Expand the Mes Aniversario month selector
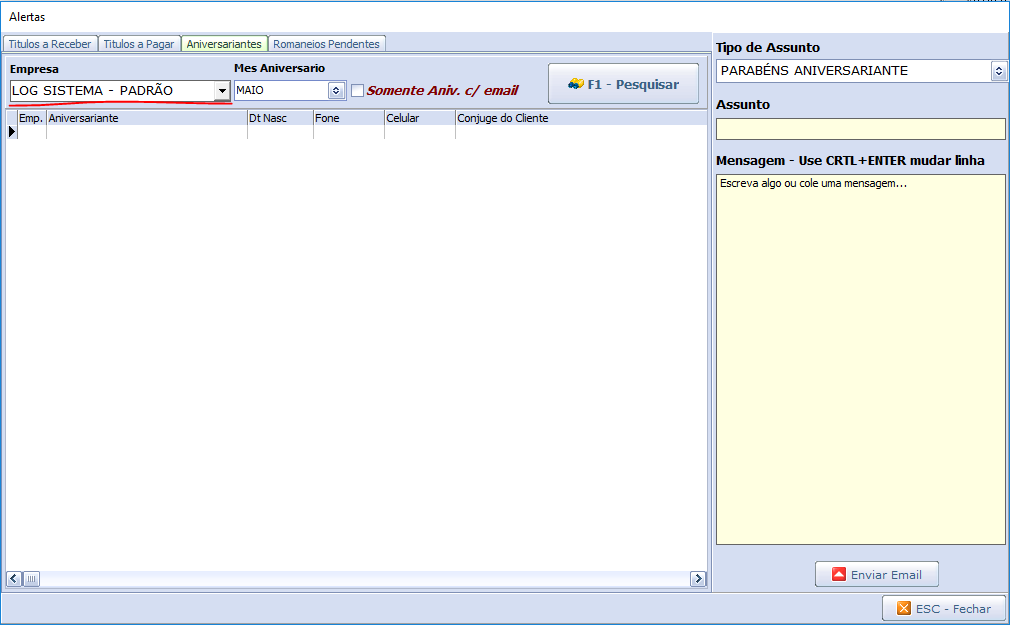The image size is (1010, 625). pyautogui.click(x=336, y=91)
